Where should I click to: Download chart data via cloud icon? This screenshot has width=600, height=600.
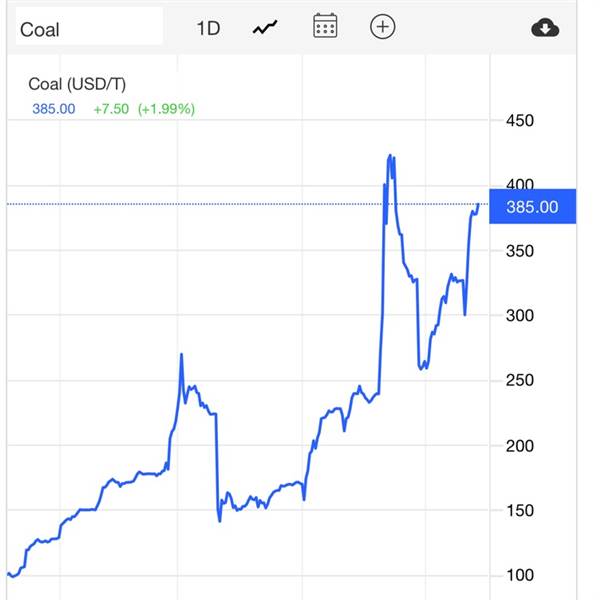pyautogui.click(x=545, y=28)
